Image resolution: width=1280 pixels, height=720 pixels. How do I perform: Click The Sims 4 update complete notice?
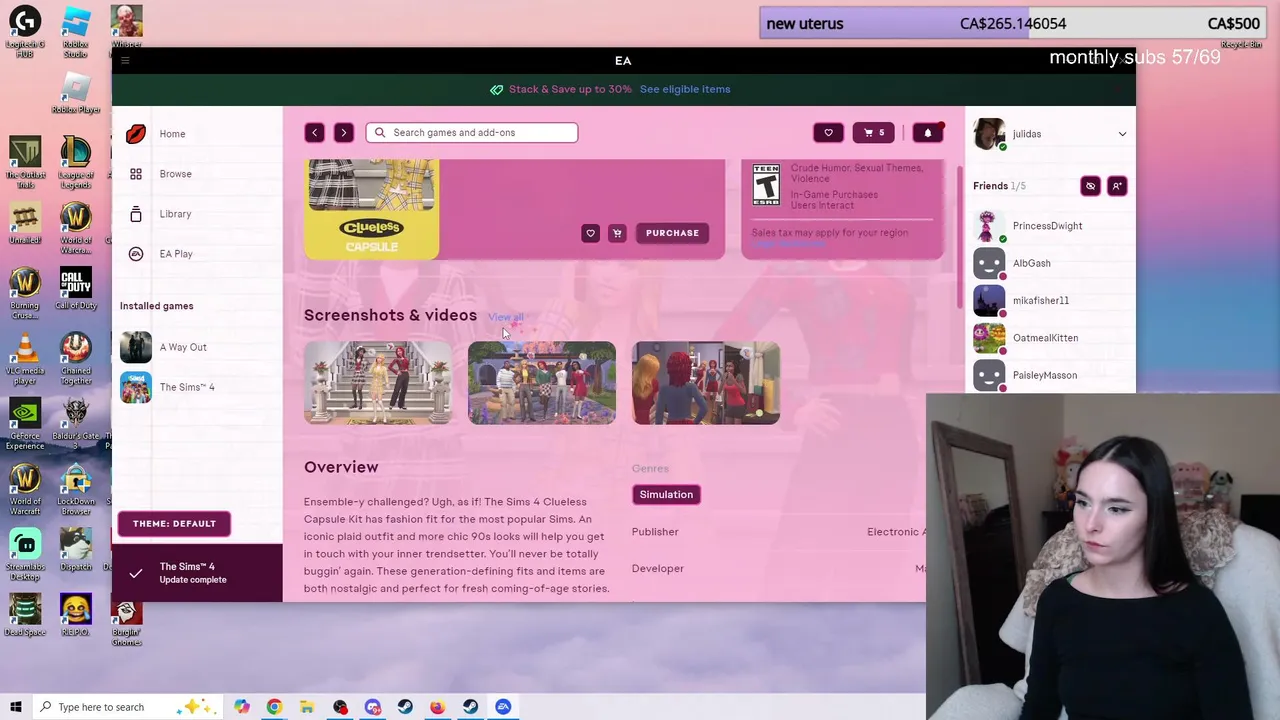pyautogui.click(x=197, y=573)
